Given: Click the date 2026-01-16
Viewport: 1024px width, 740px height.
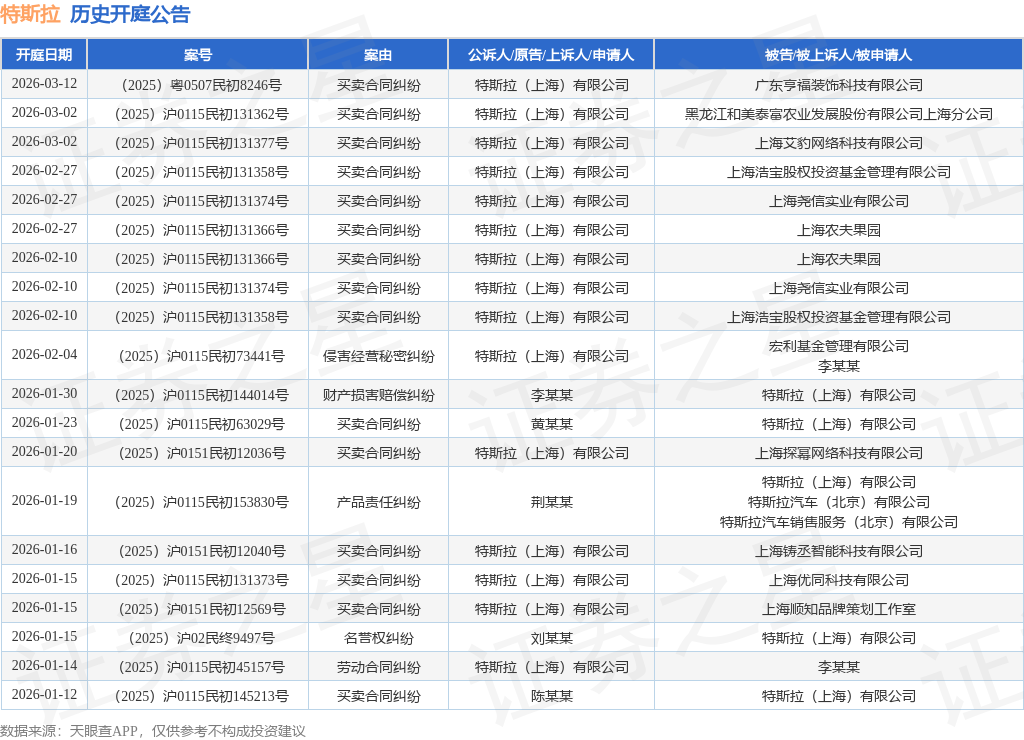Looking at the screenshot, I should 44,549.
